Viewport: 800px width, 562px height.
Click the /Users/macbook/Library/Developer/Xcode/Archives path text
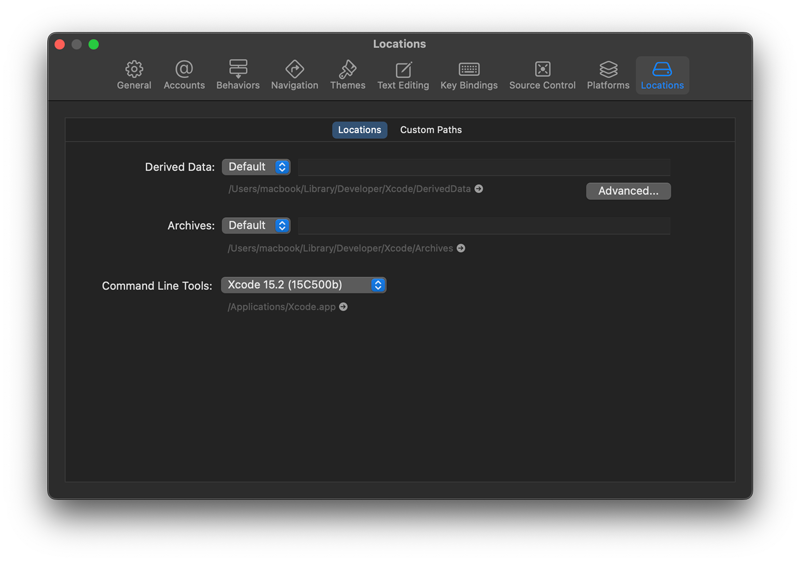(x=340, y=248)
